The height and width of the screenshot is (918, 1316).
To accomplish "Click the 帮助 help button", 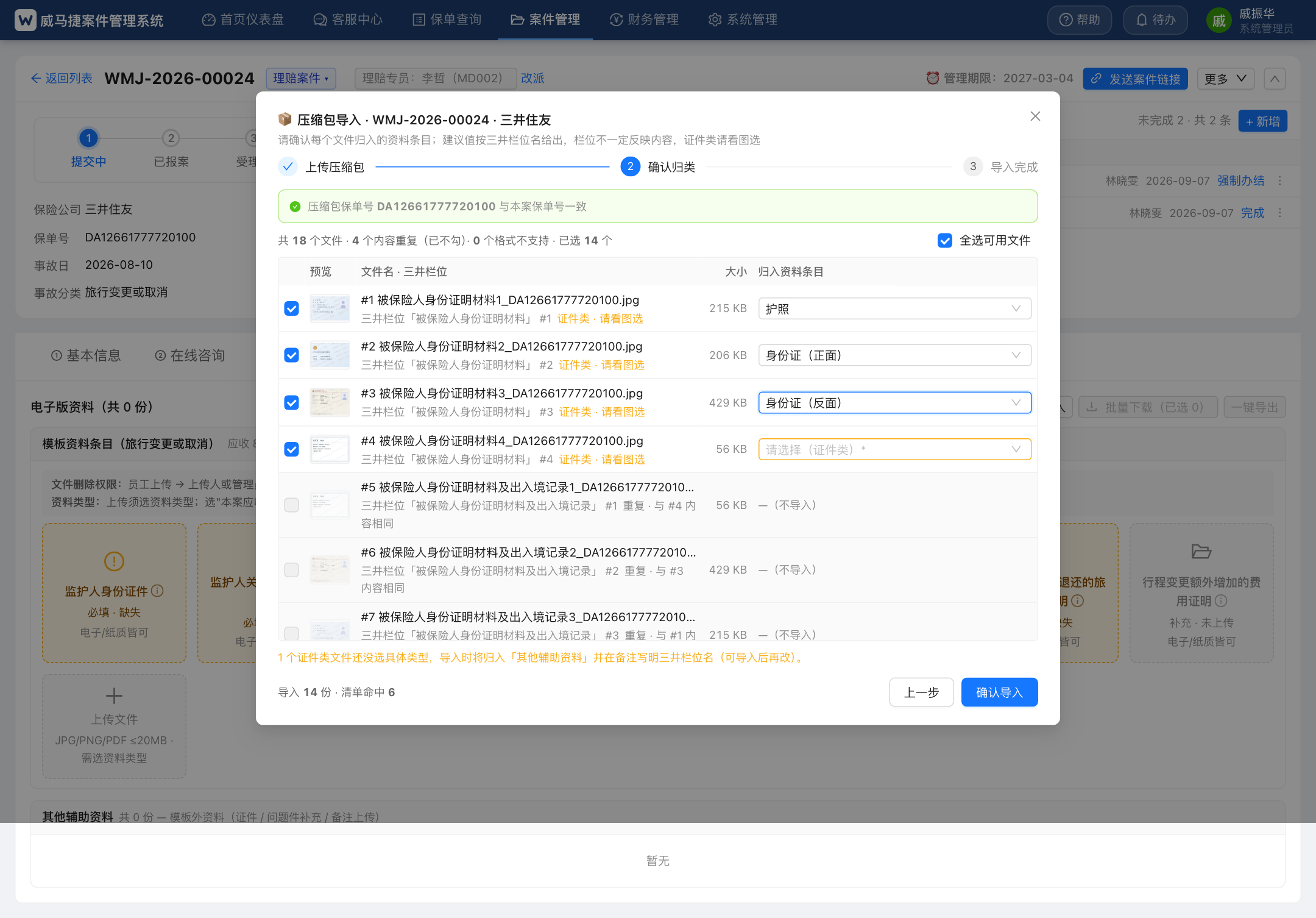I will tap(1080, 20).
